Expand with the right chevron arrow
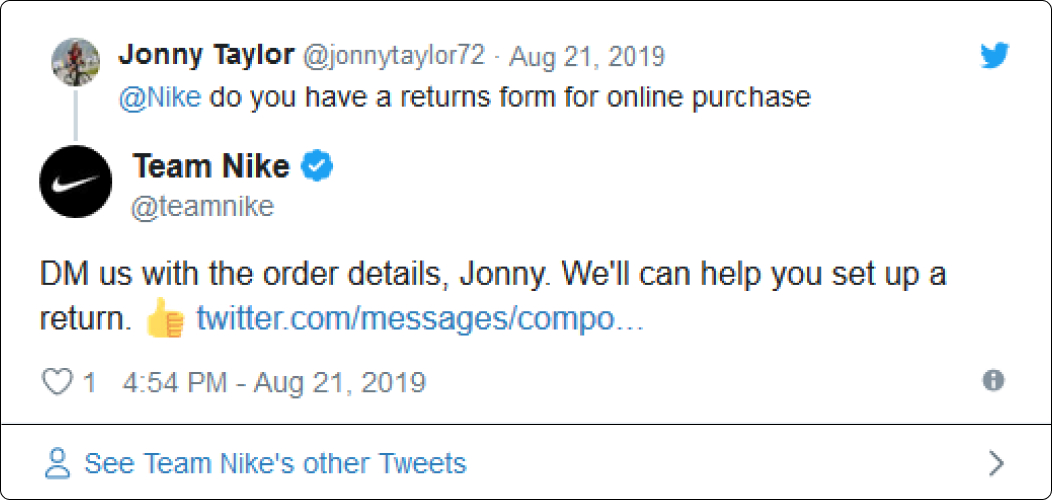 pyautogui.click(x=997, y=463)
